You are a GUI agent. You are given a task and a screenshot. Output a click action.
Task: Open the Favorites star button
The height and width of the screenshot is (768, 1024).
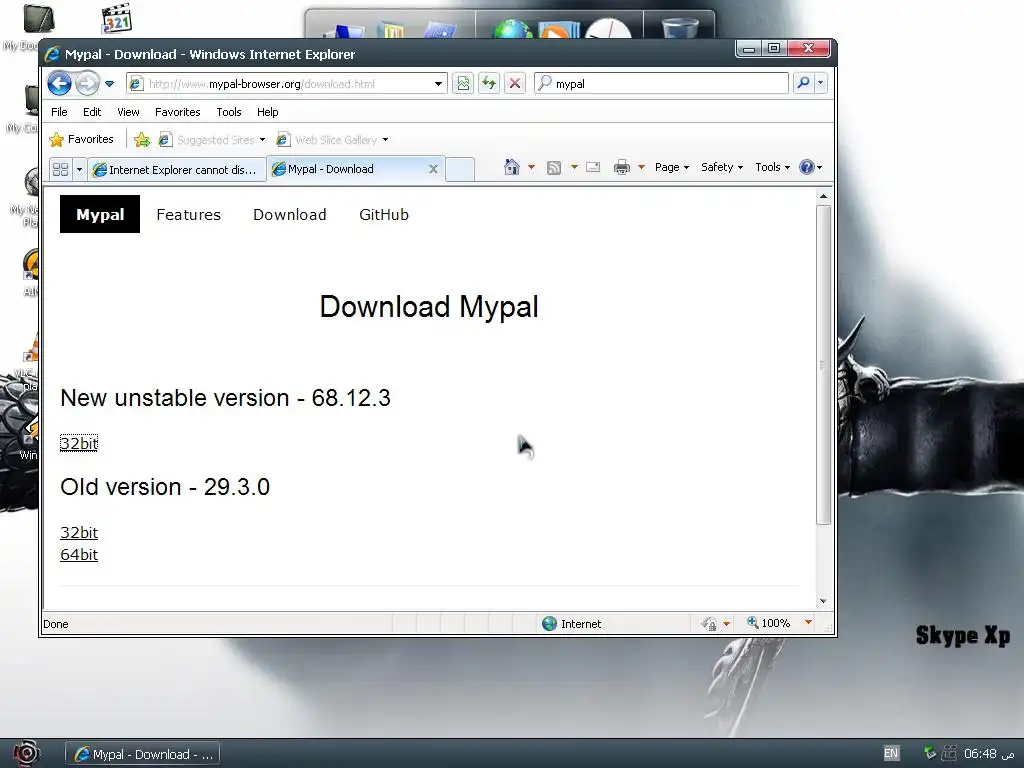pos(82,139)
